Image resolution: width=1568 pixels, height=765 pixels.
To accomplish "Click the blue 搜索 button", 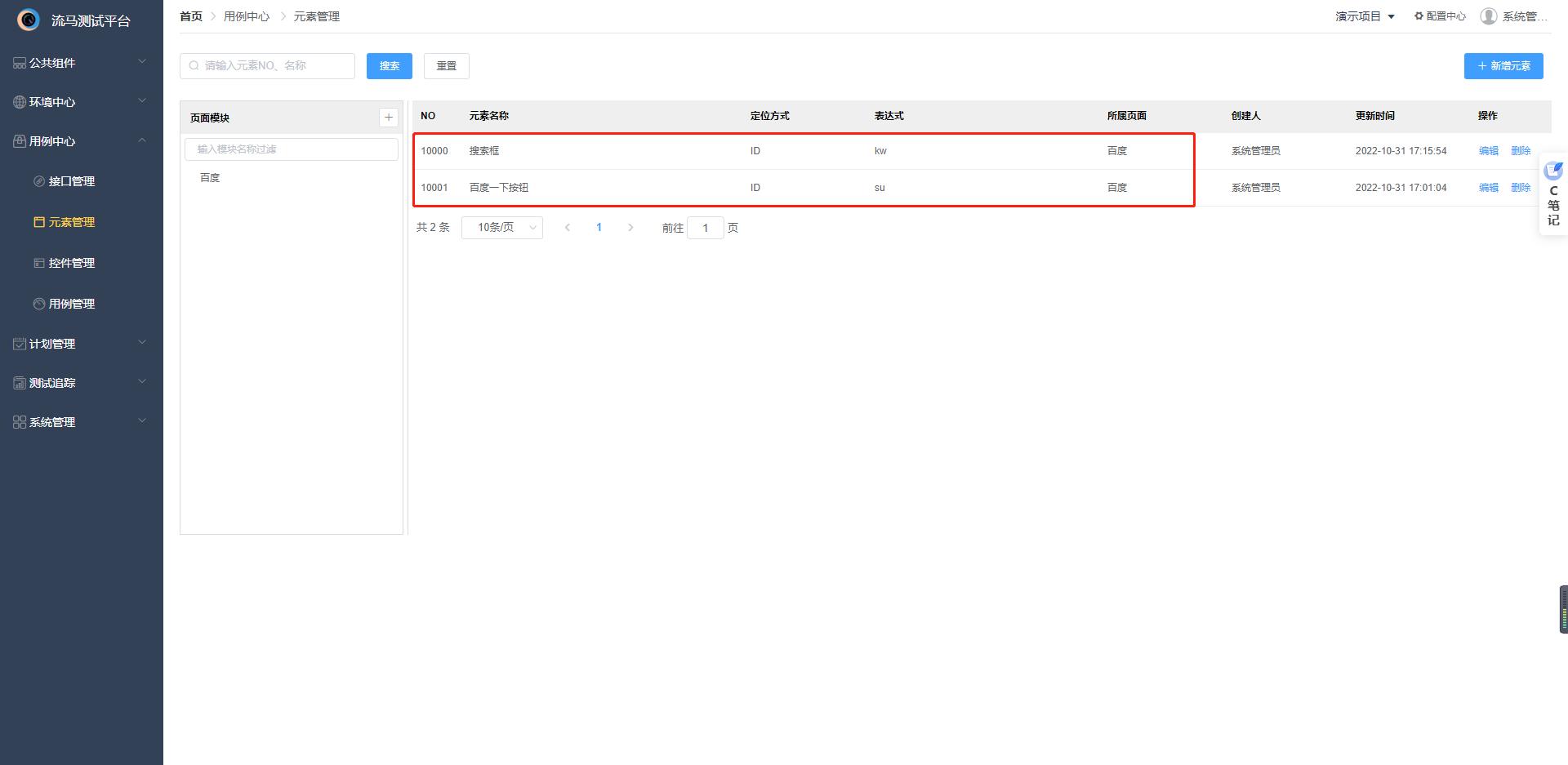I will point(390,66).
